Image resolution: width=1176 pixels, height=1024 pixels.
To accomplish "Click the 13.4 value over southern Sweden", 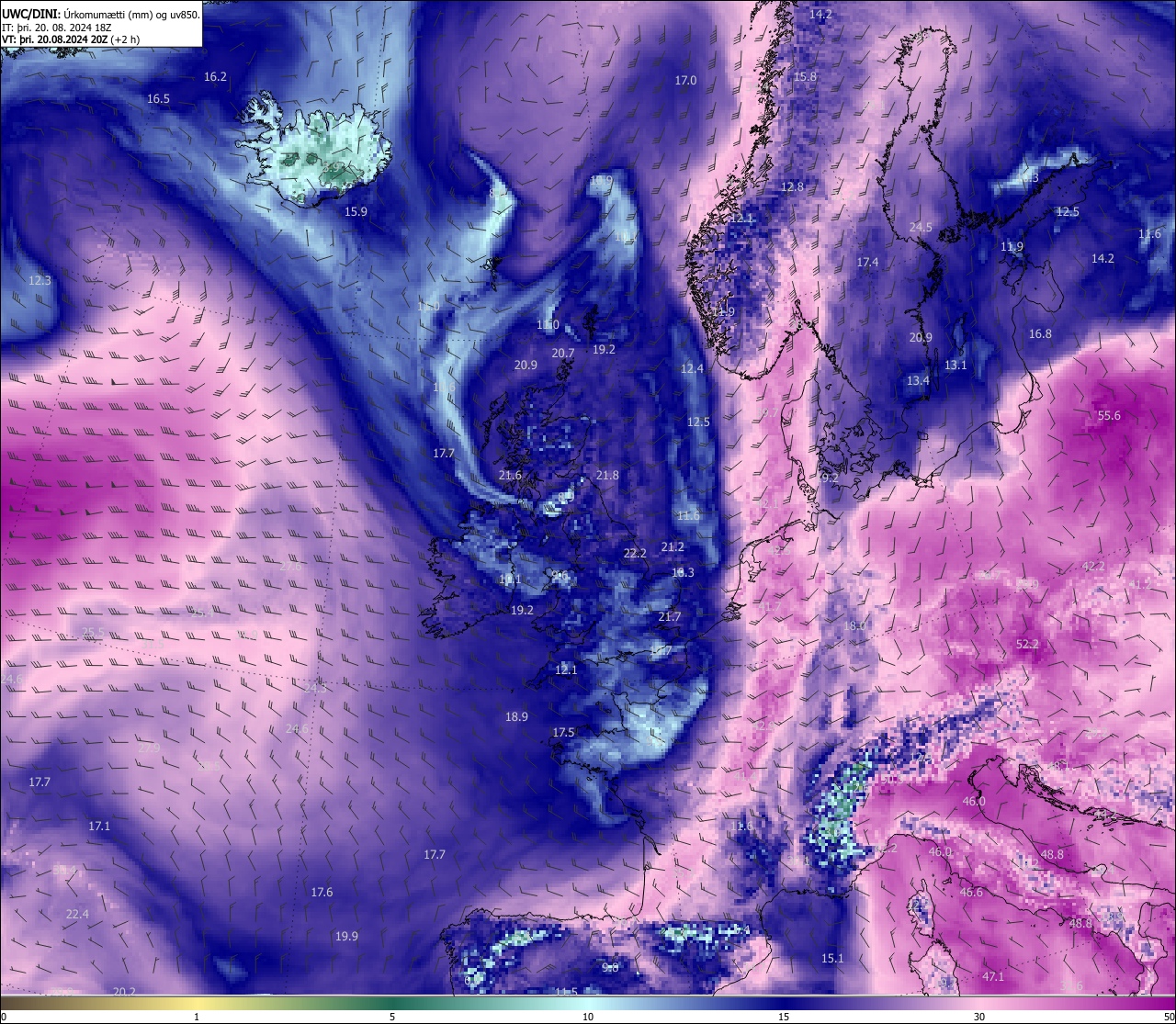I will click(918, 381).
